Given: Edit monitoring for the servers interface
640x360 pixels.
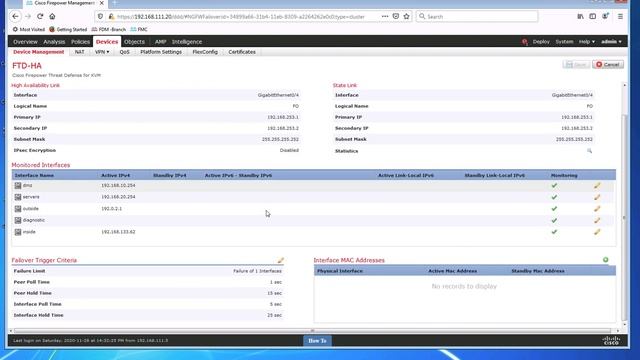Looking at the screenshot, I should [597, 197].
